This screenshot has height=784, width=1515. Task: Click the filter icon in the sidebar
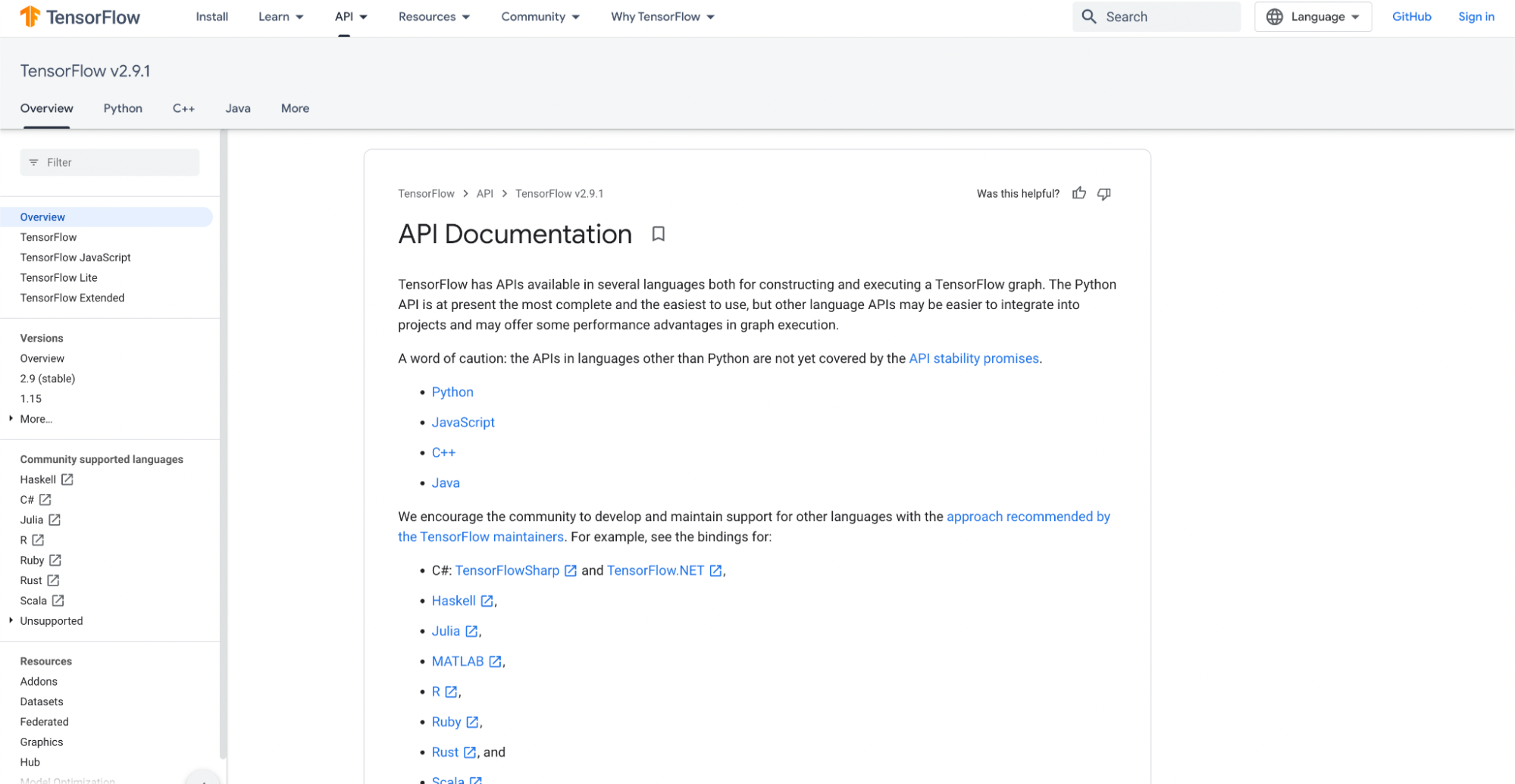33,162
